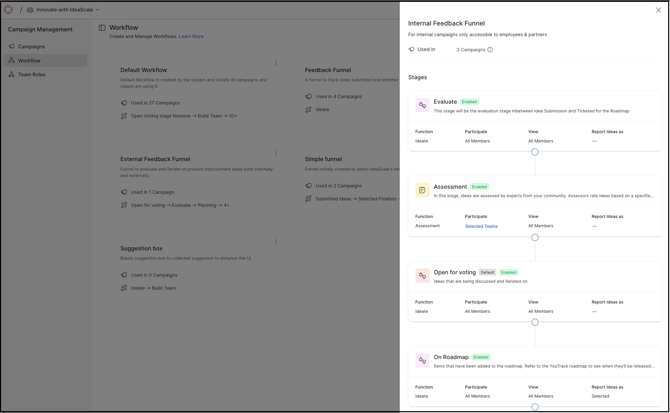Click the IdeaScale logo in top bar
Screen dimensions: 670x413
pos(9,10)
